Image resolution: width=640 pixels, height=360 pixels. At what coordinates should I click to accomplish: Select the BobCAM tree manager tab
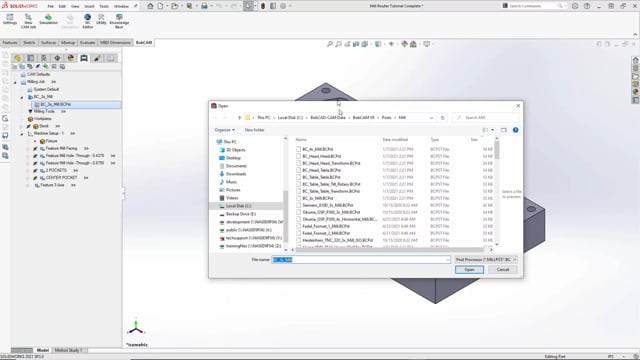(84, 58)
